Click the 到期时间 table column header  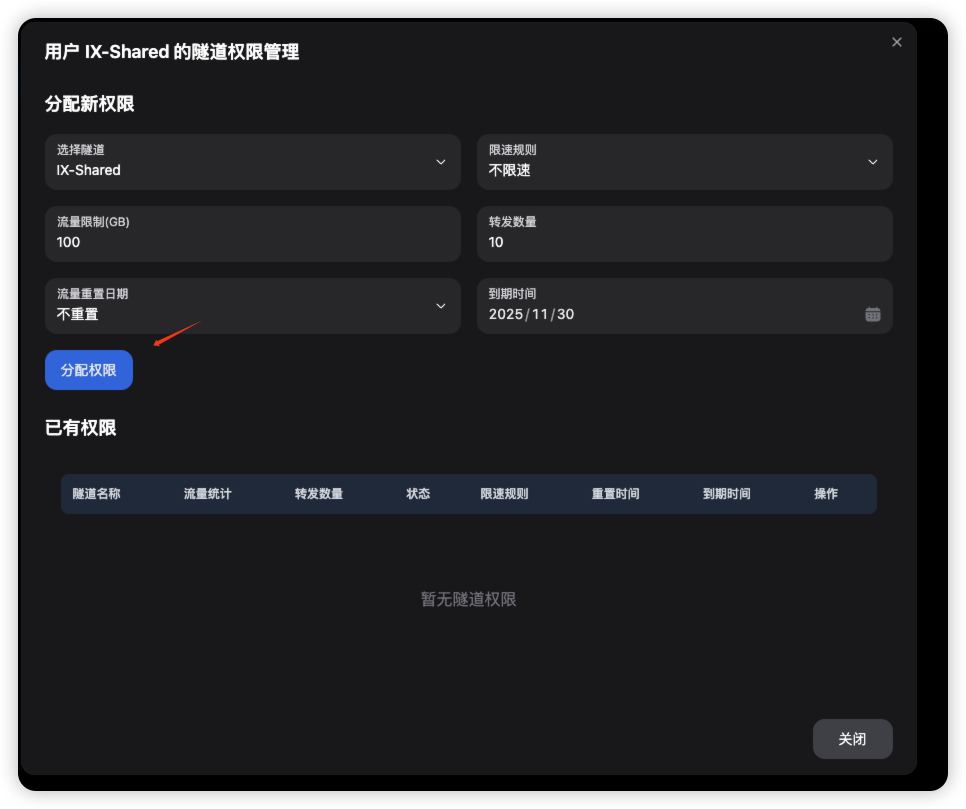[726, 494]
